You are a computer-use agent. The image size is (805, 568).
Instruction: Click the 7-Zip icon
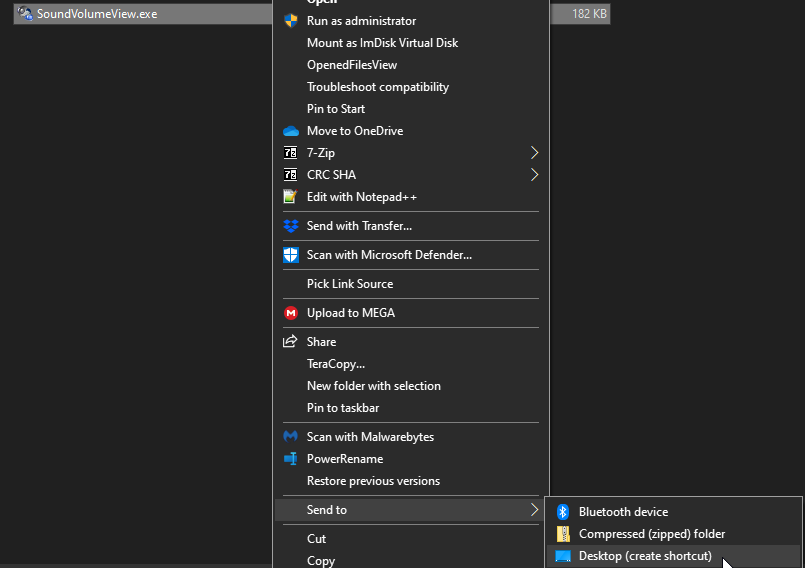(x=291, y=153)
